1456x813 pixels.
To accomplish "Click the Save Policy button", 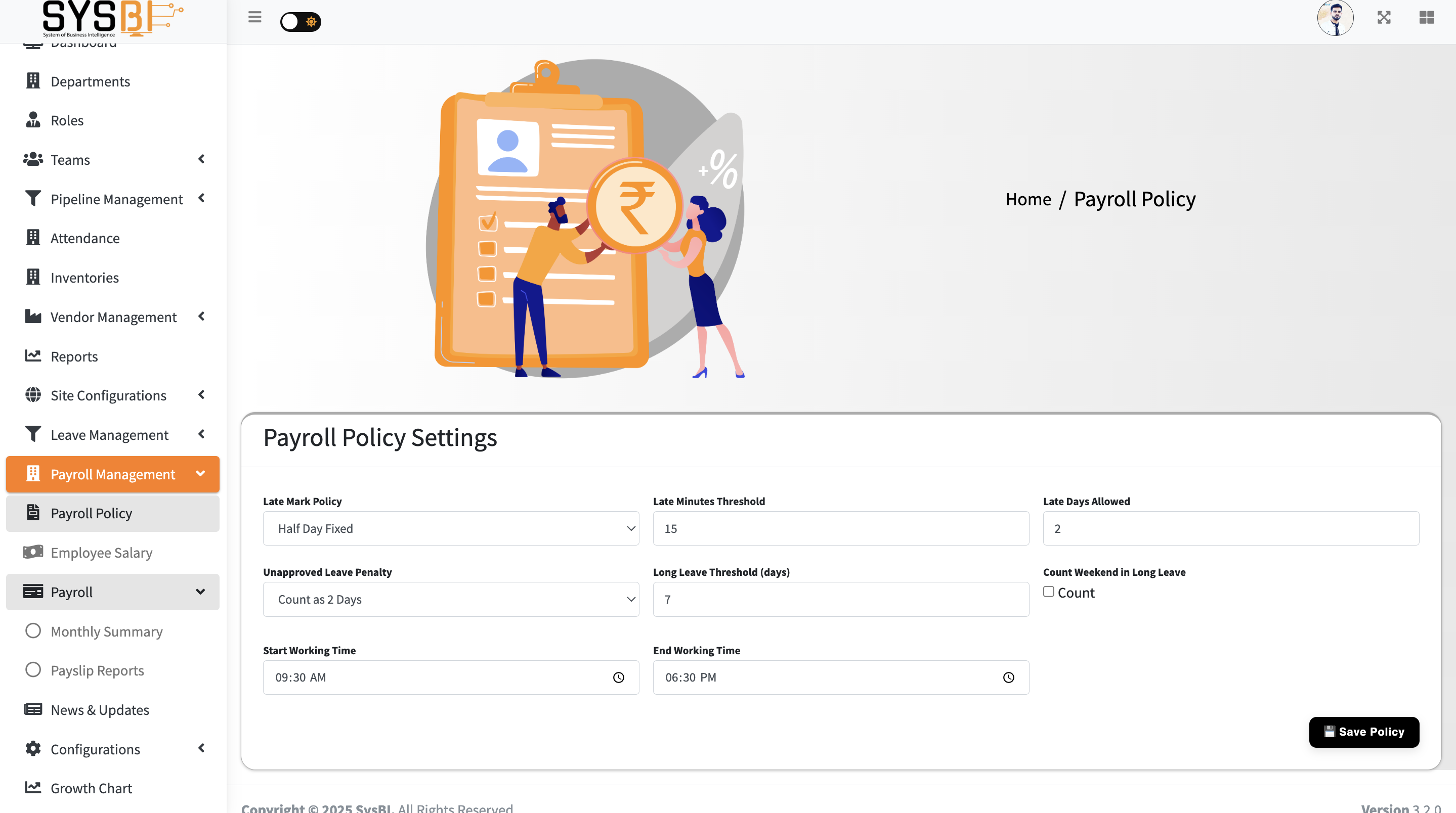I will [x=1363, y=732].
